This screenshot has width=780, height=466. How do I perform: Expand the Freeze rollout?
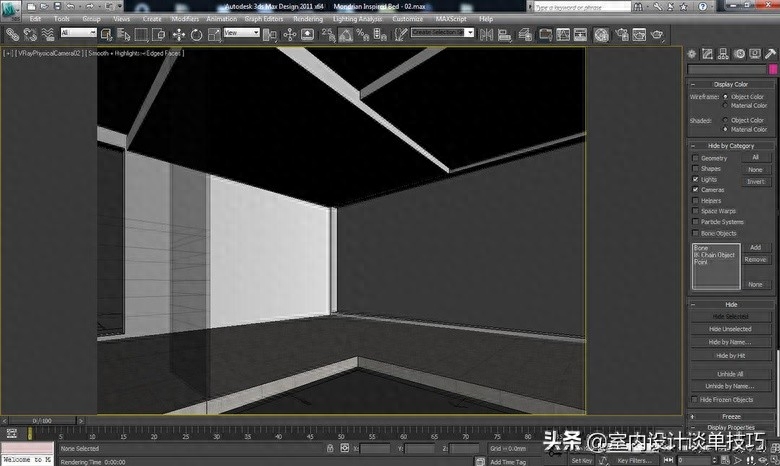pyautogui.click(x=730, y=416)
